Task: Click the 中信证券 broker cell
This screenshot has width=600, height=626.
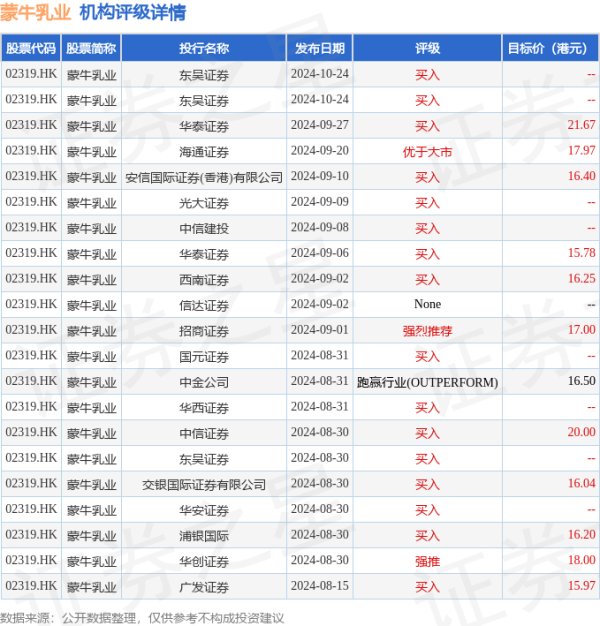Action: click(x=204, y=433)
